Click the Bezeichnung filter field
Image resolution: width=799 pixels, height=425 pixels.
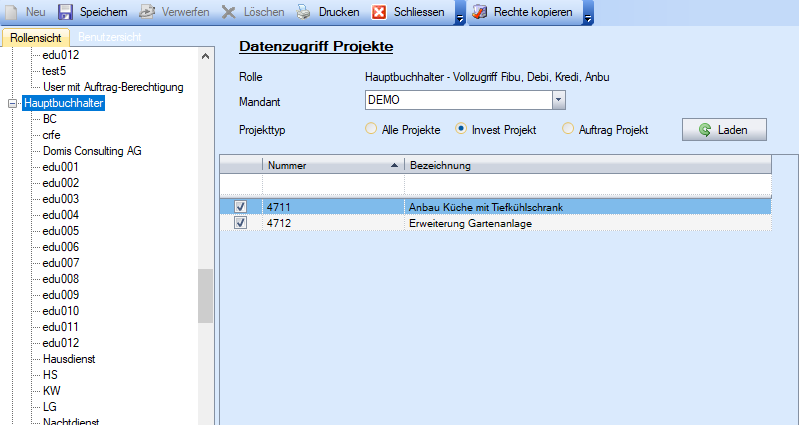pyautogui.click(x=588, y=184)
